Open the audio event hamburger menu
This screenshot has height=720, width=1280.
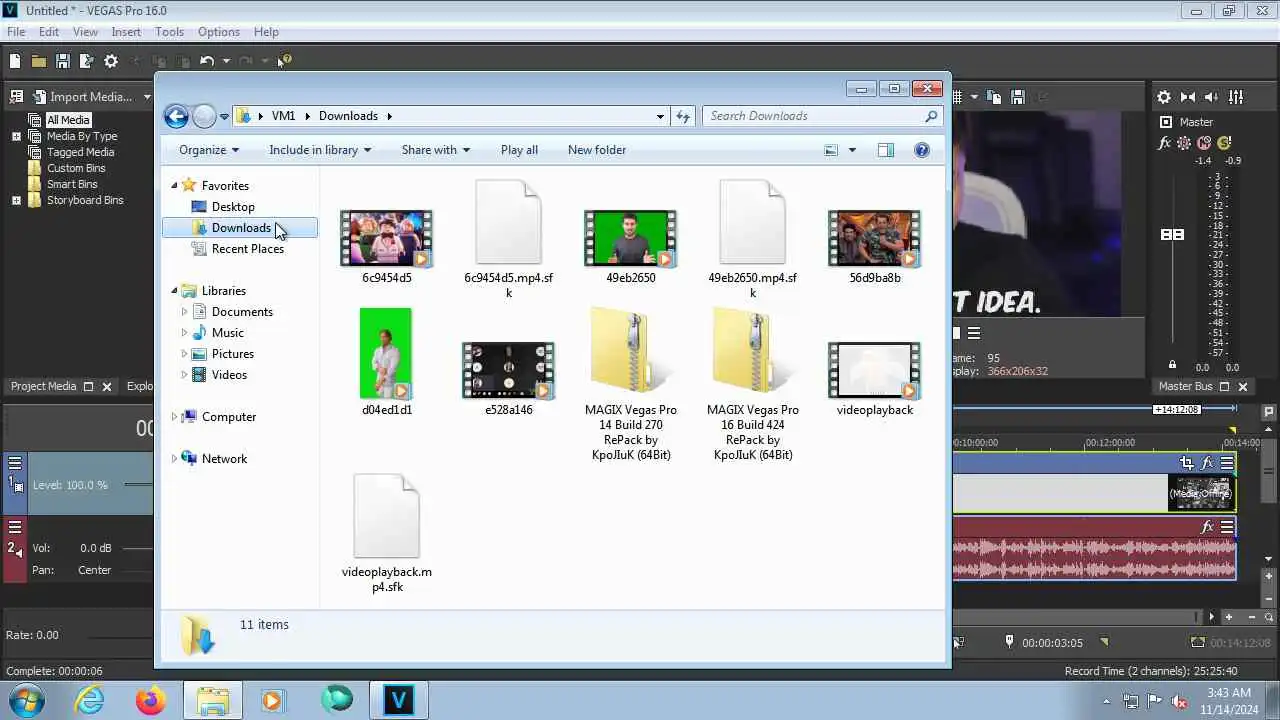pyautogui.click(x=1227, y=527)
